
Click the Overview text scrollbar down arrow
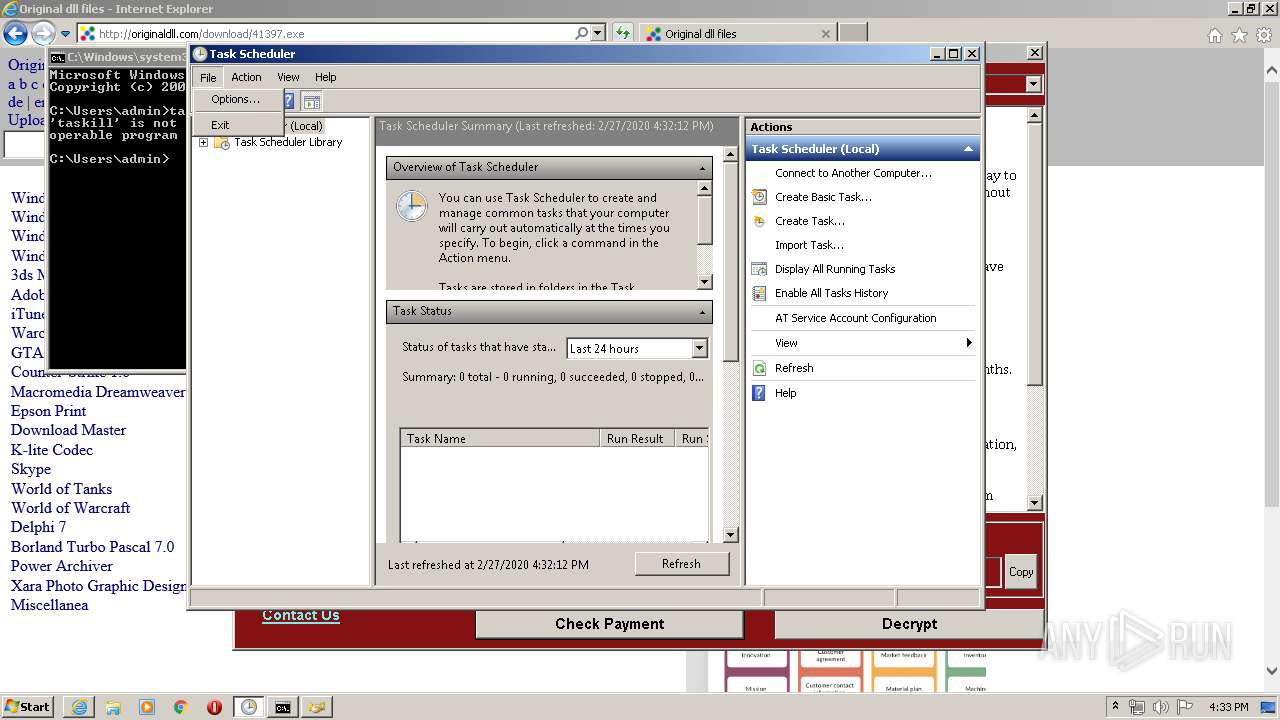tap(704, 282)
